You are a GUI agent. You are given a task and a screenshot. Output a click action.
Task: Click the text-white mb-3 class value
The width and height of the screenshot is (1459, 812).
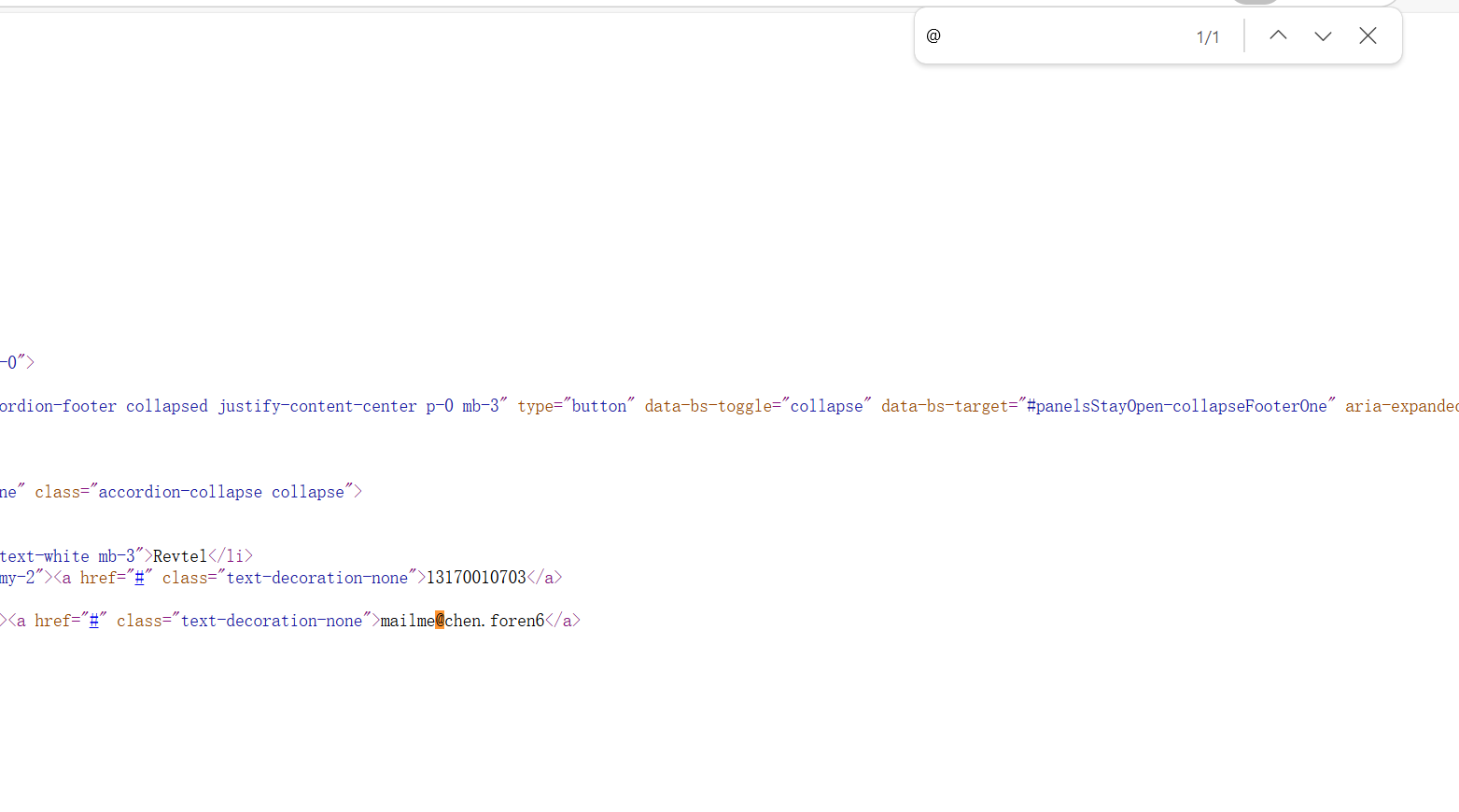click(67, 556)
